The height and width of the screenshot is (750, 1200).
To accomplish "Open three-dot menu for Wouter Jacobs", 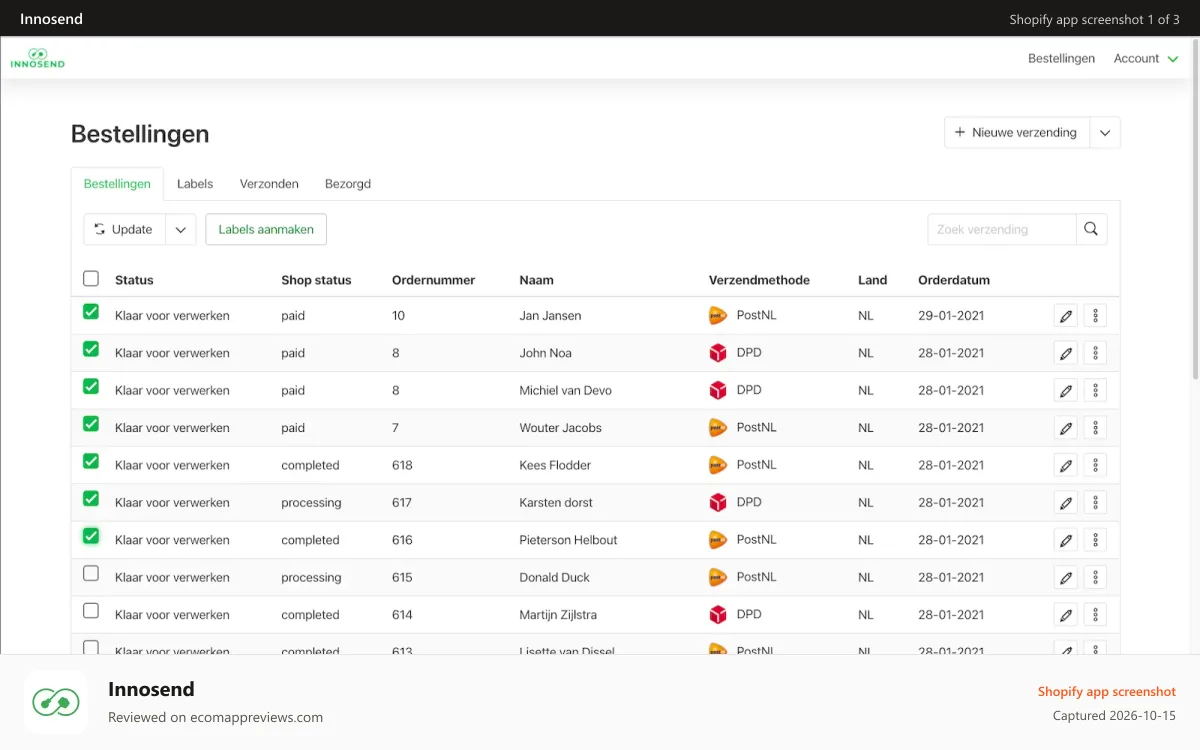I will pos(1096,428).
